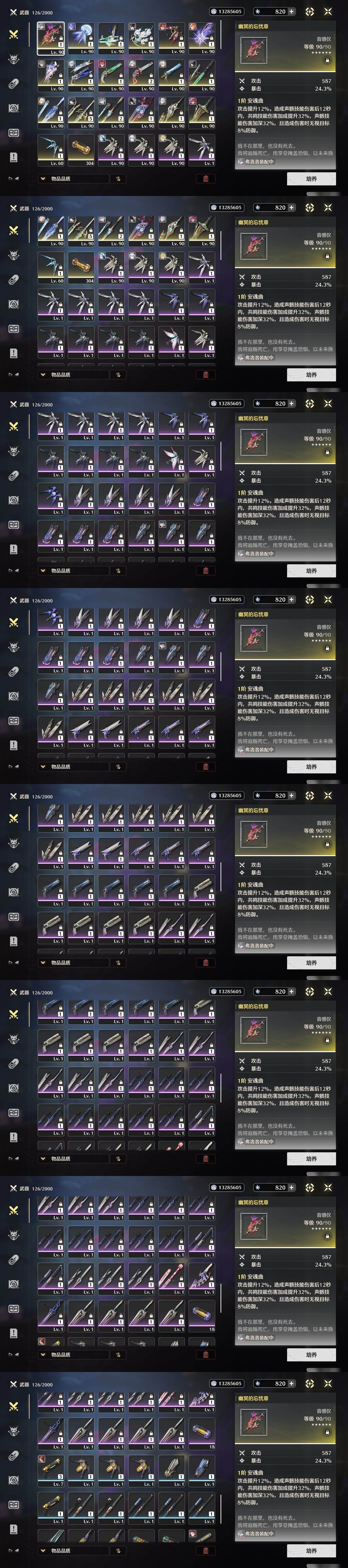Screen dimensions: 348x1568
Task: Open the pill-shaped materials sidebar icon
Action: click(x=13, y=83)
